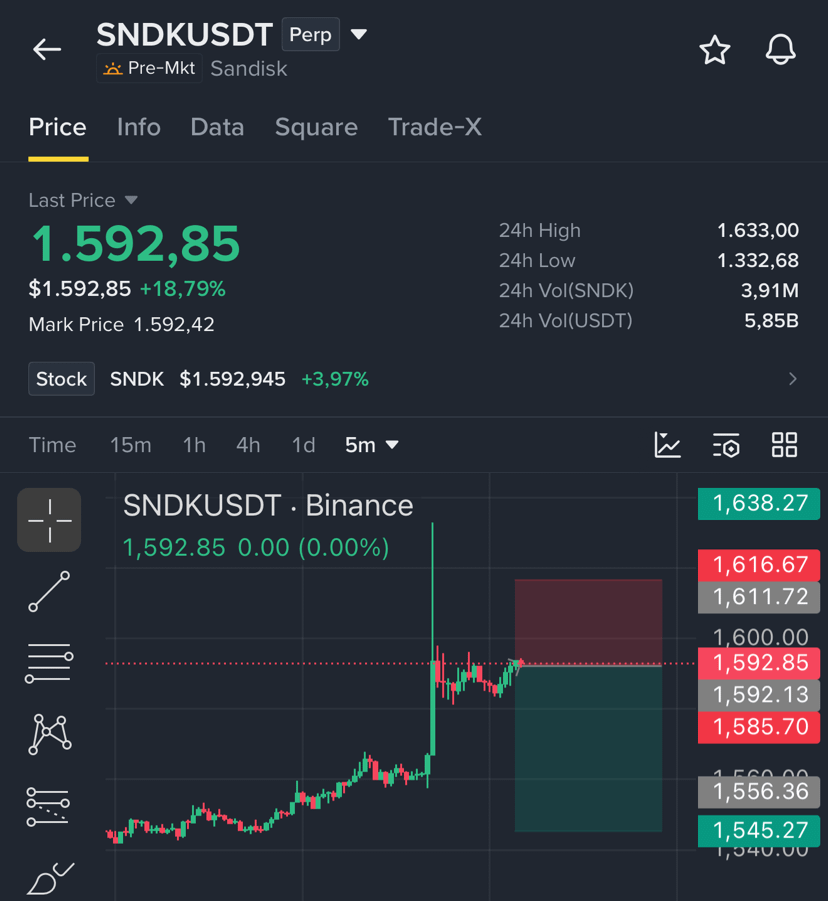Select the Fibonacci retracement lines tool

point(48,807)
